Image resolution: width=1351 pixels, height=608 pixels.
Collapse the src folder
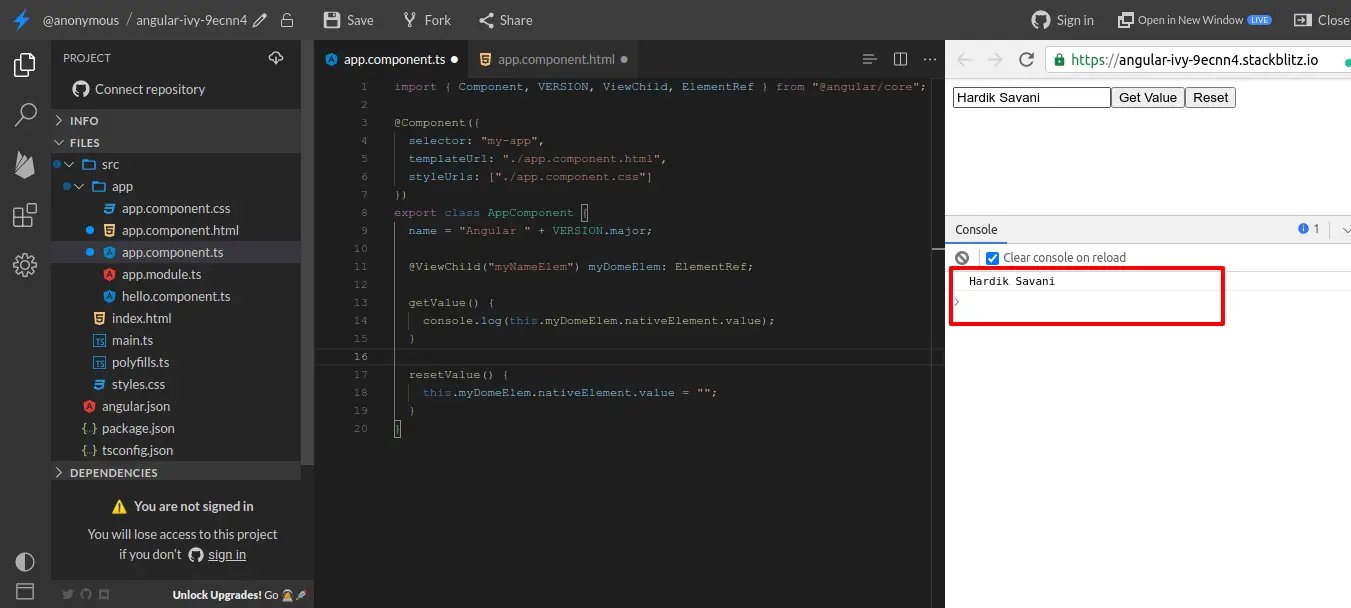coord(110,164)
